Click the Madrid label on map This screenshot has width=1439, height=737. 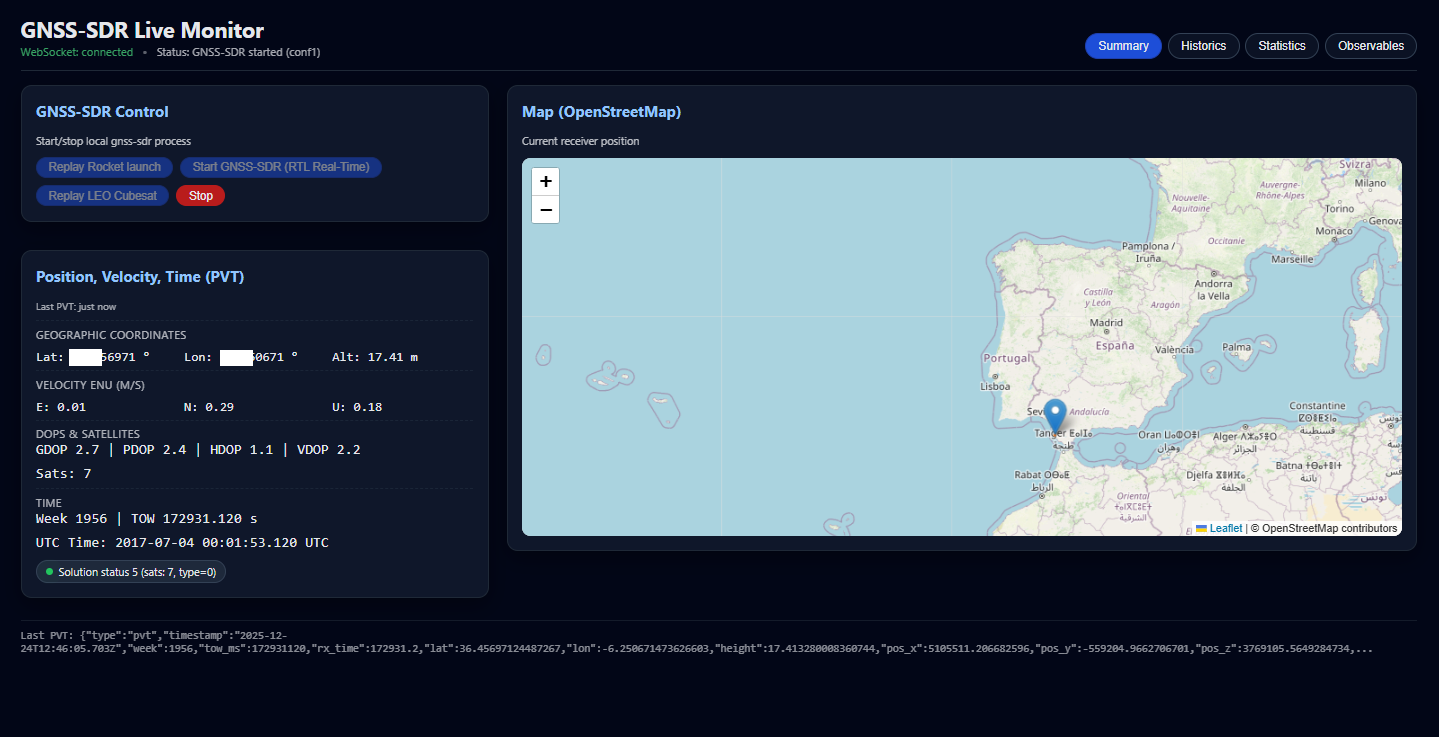1106,323
